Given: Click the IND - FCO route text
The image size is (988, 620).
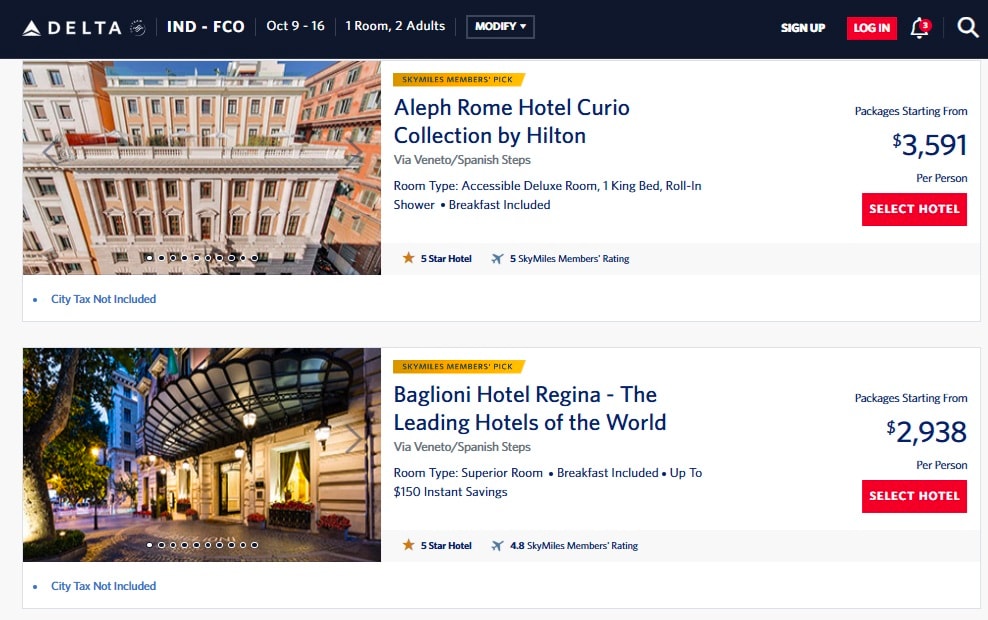Looking at the screenshot, I should 205,26.
